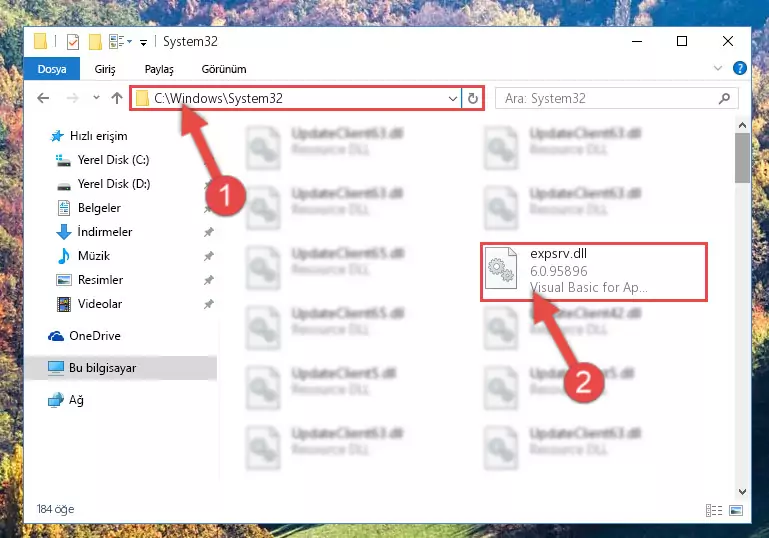The height and width of the screenshot is (538, 769).
Task: Open Customize Quick Access Toolbar dropdown
Action: pos(143,43)
